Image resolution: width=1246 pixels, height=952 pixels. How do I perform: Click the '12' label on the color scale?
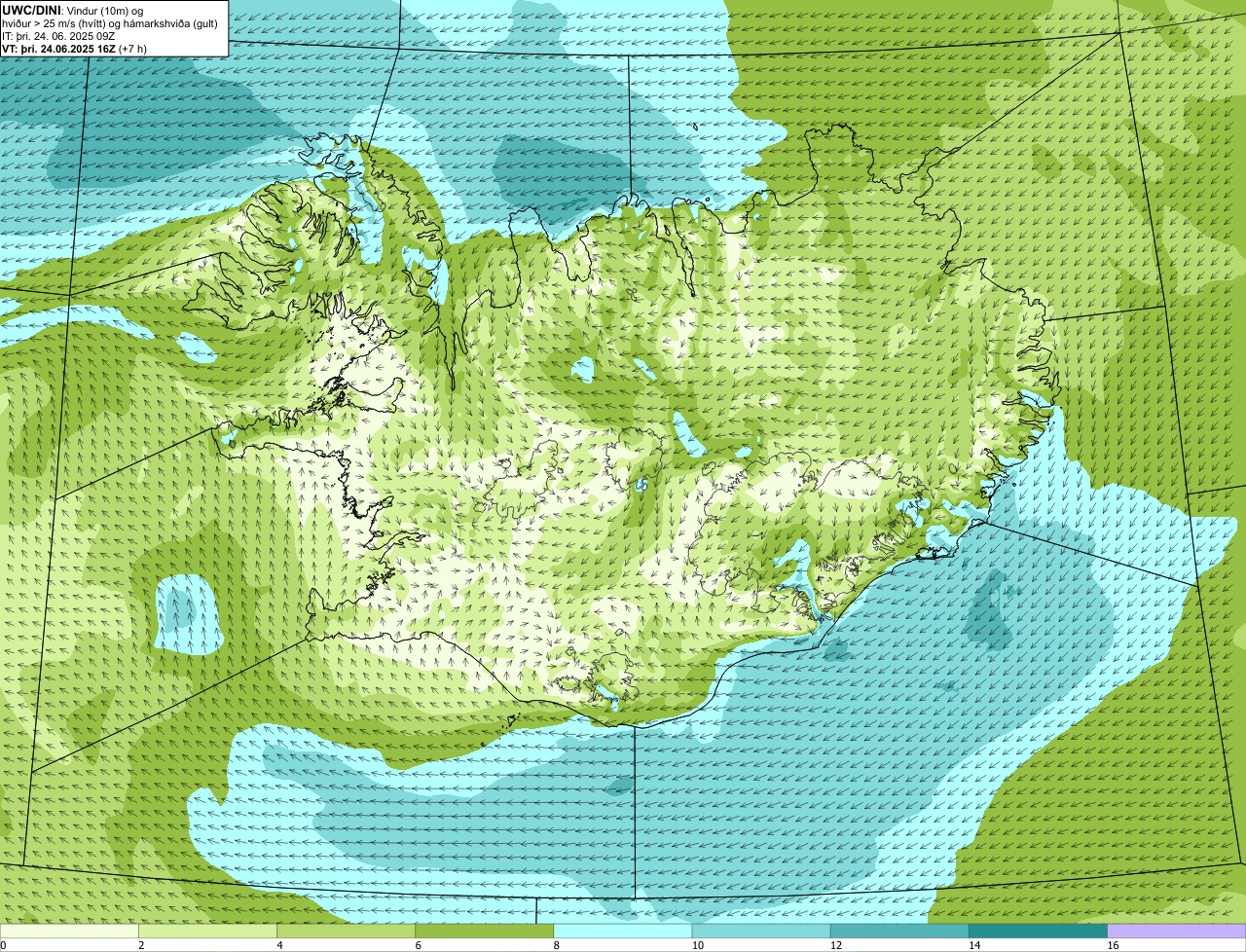coord(835,945)
